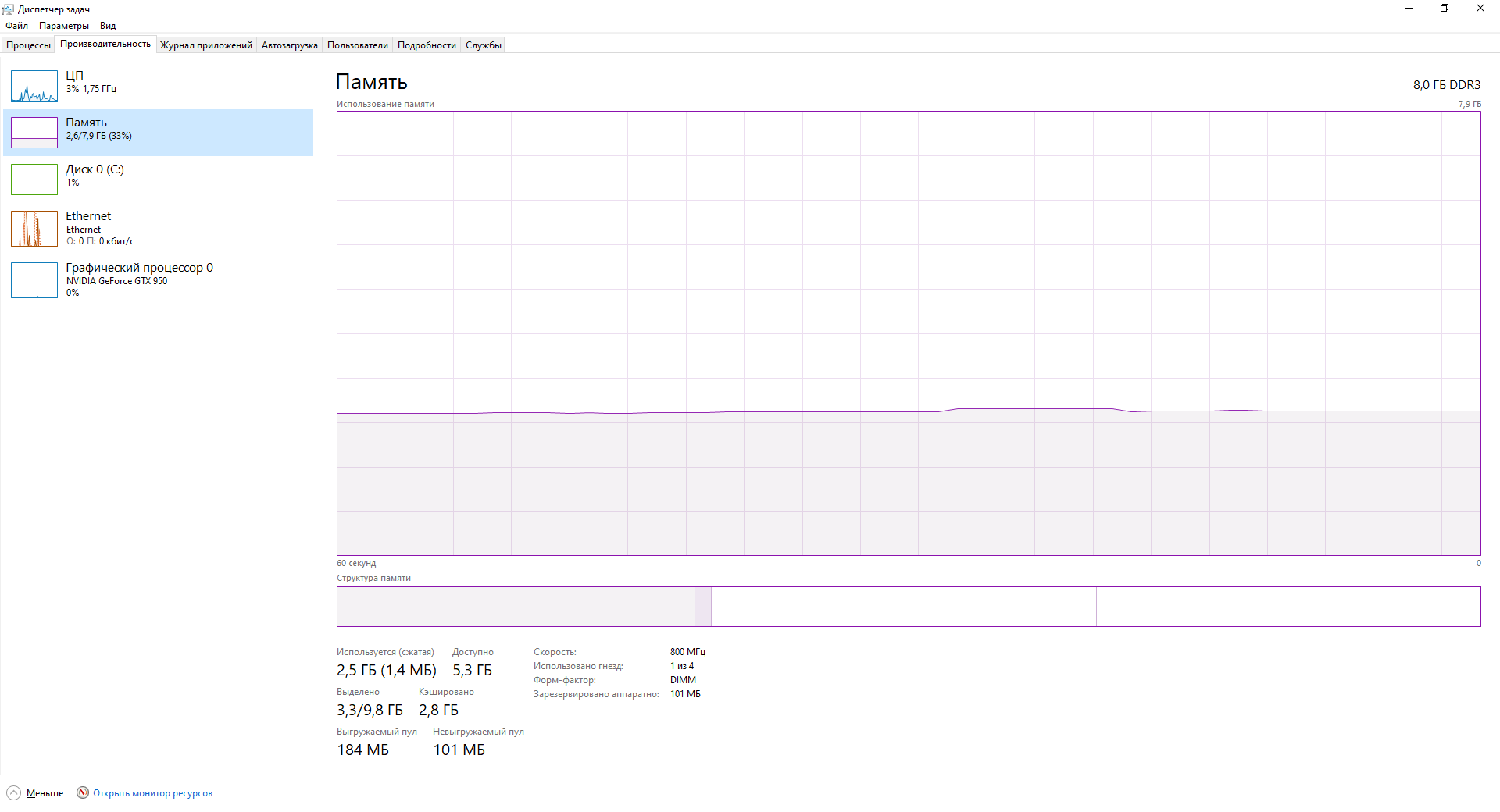This screenshot has height=812, width=1500.
Task: Click the 8,0 ГБ DDR3 label
Action: 1447,85
